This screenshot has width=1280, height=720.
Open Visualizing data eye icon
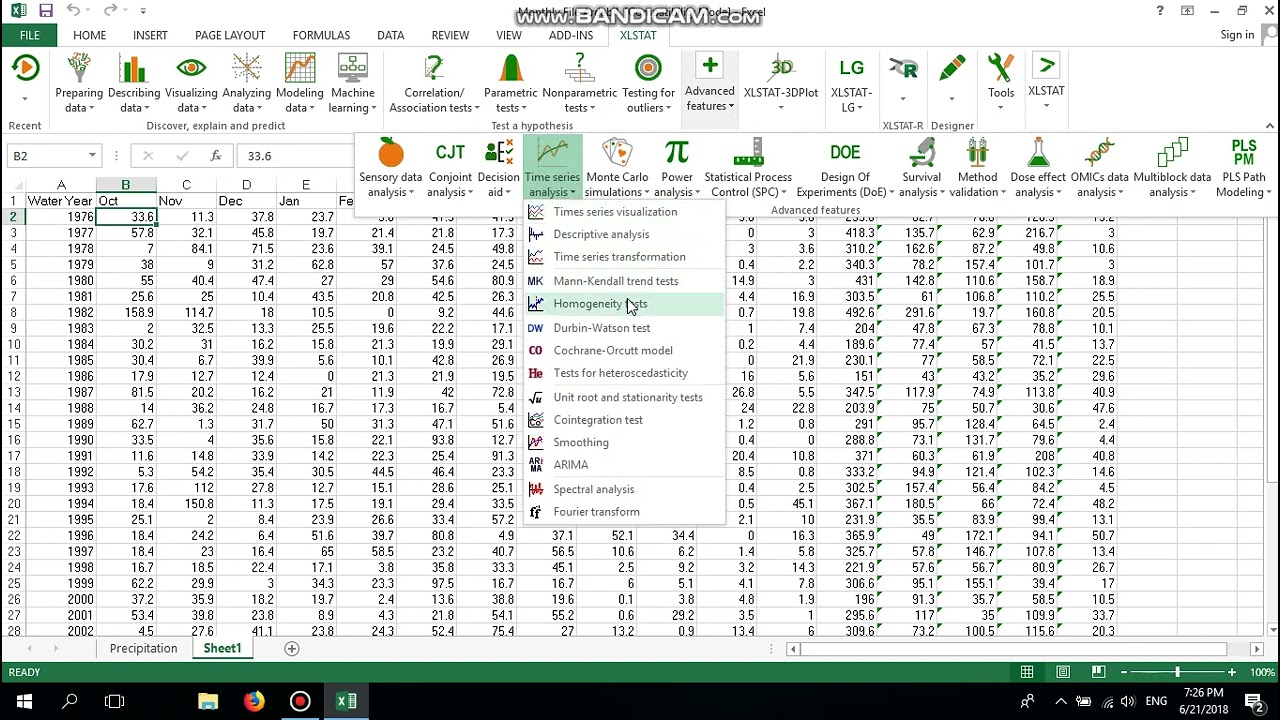click(x=190, y=68)
